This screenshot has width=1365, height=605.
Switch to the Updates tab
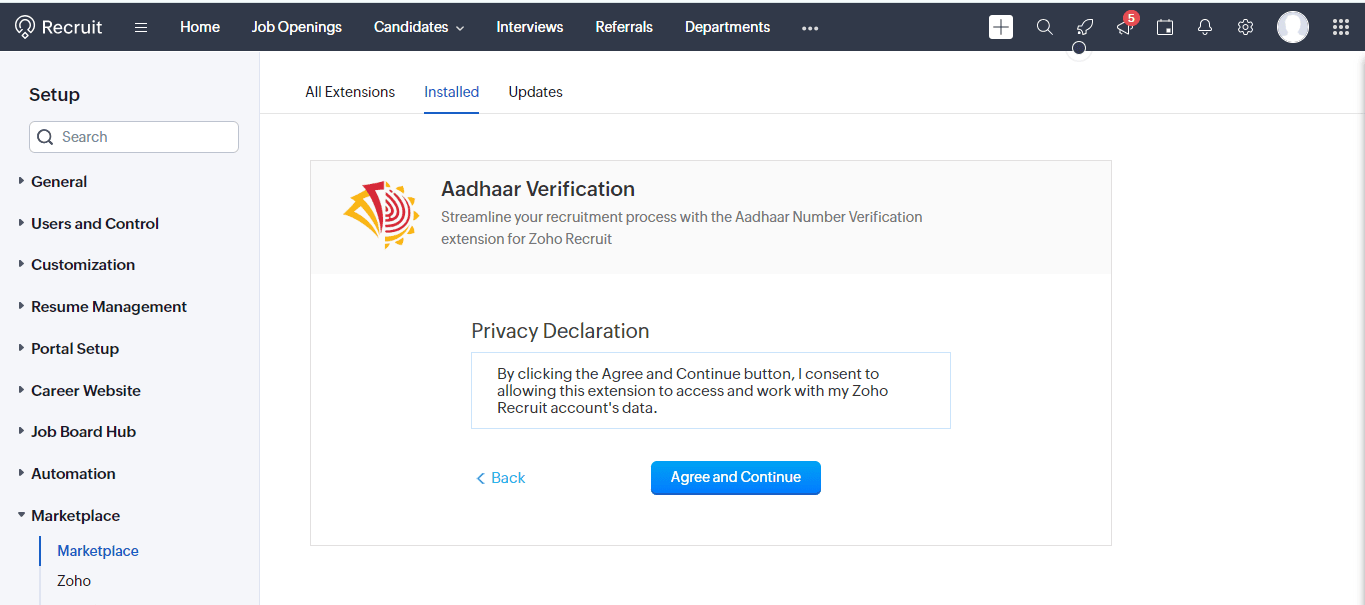click(x=535, y=92)
